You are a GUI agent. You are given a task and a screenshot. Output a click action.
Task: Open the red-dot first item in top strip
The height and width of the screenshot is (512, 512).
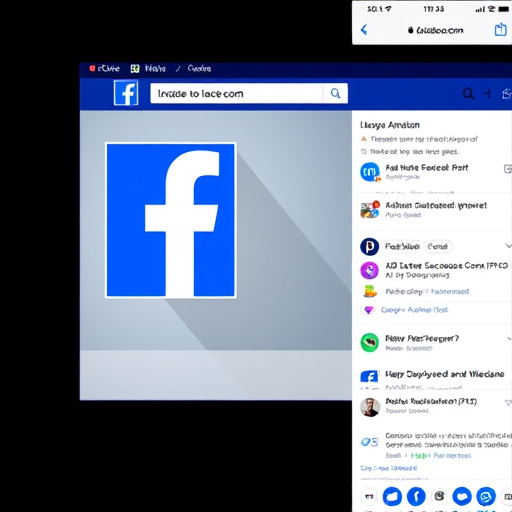(x=104, y=69)
